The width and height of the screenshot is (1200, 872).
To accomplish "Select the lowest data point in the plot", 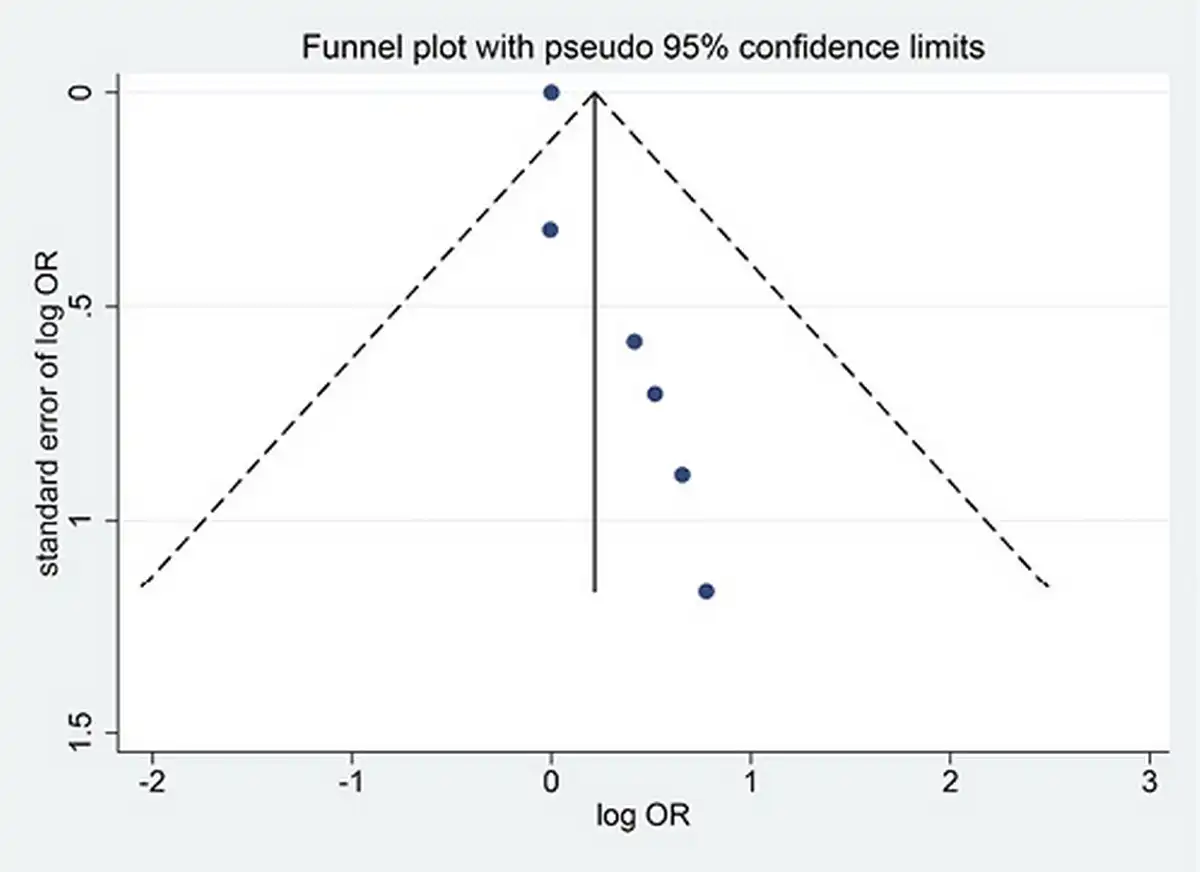I will point(706,591).
